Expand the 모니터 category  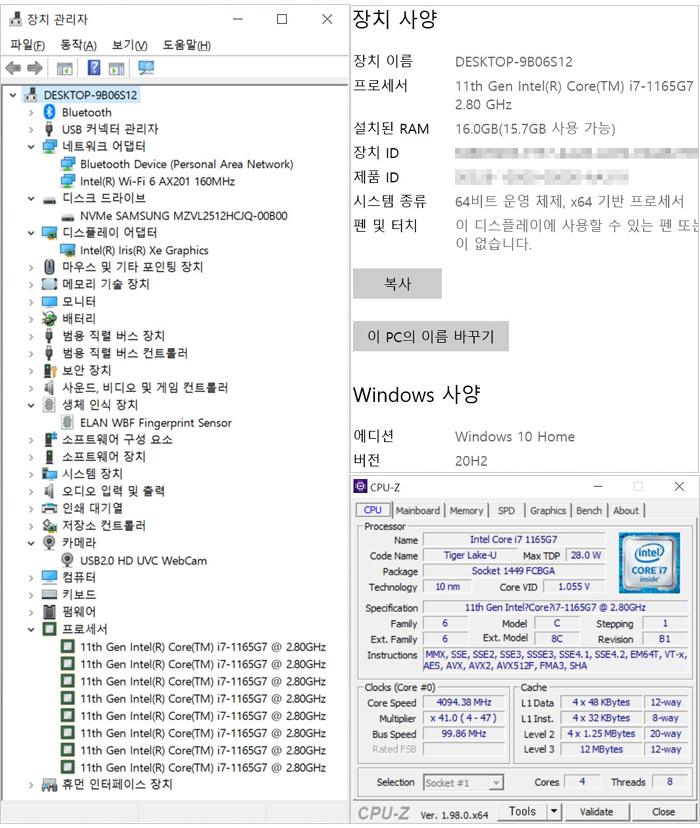point(31,302)
